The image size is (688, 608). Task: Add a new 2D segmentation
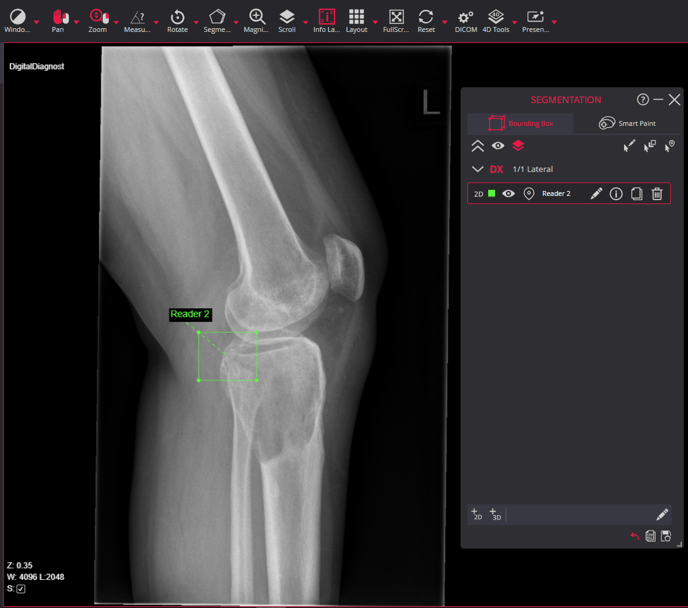click(477, 514)
